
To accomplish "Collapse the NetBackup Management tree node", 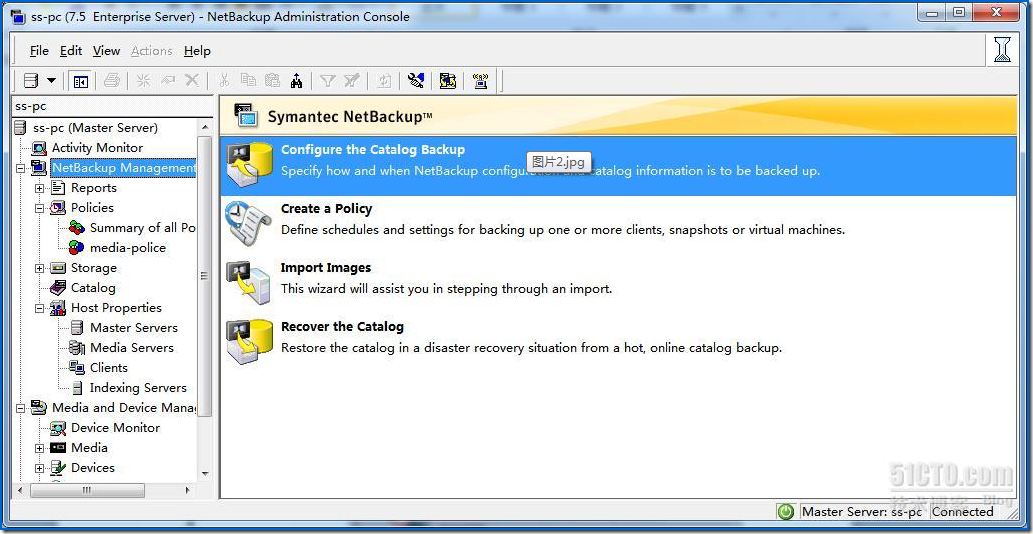I will click(20, 169).
